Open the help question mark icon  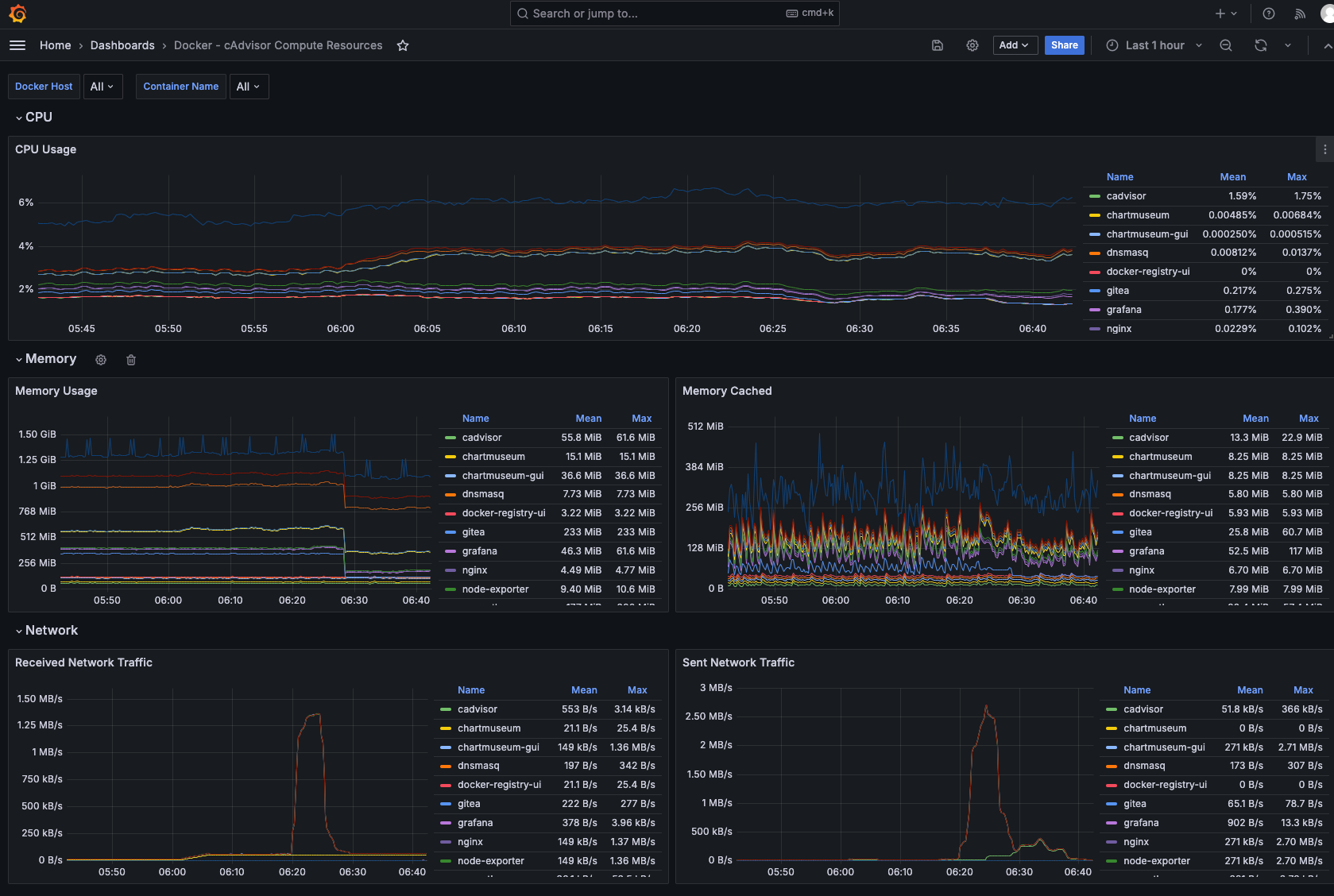tap(1269, 14)
